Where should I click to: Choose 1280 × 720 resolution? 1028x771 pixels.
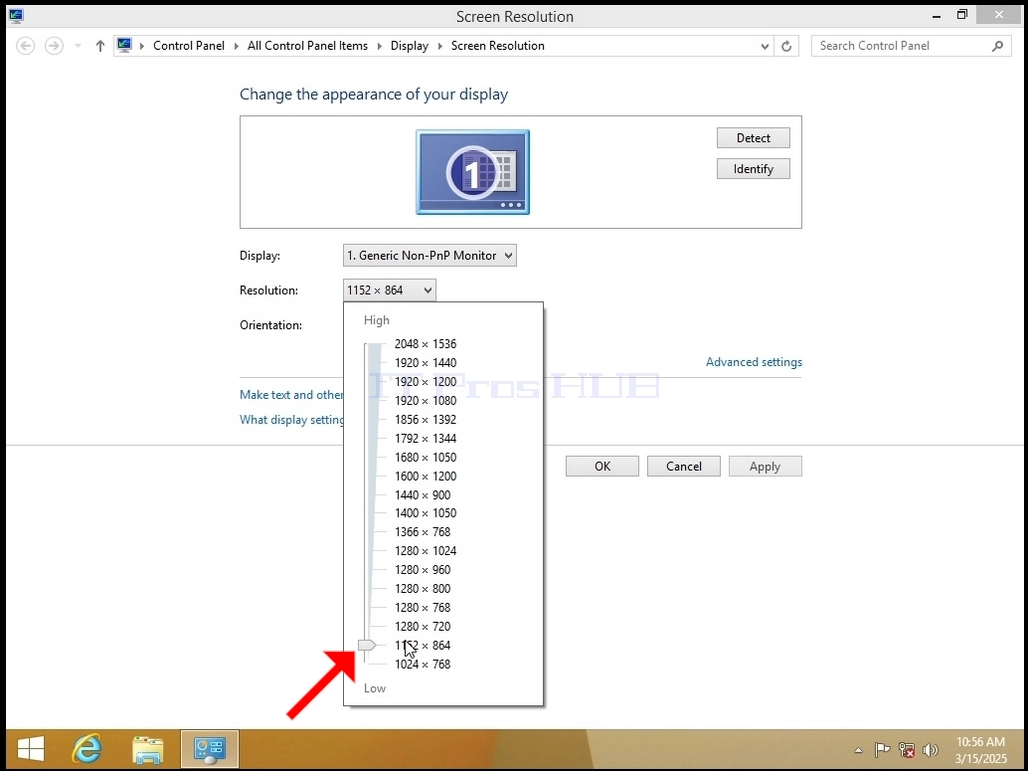pos(423,627)
